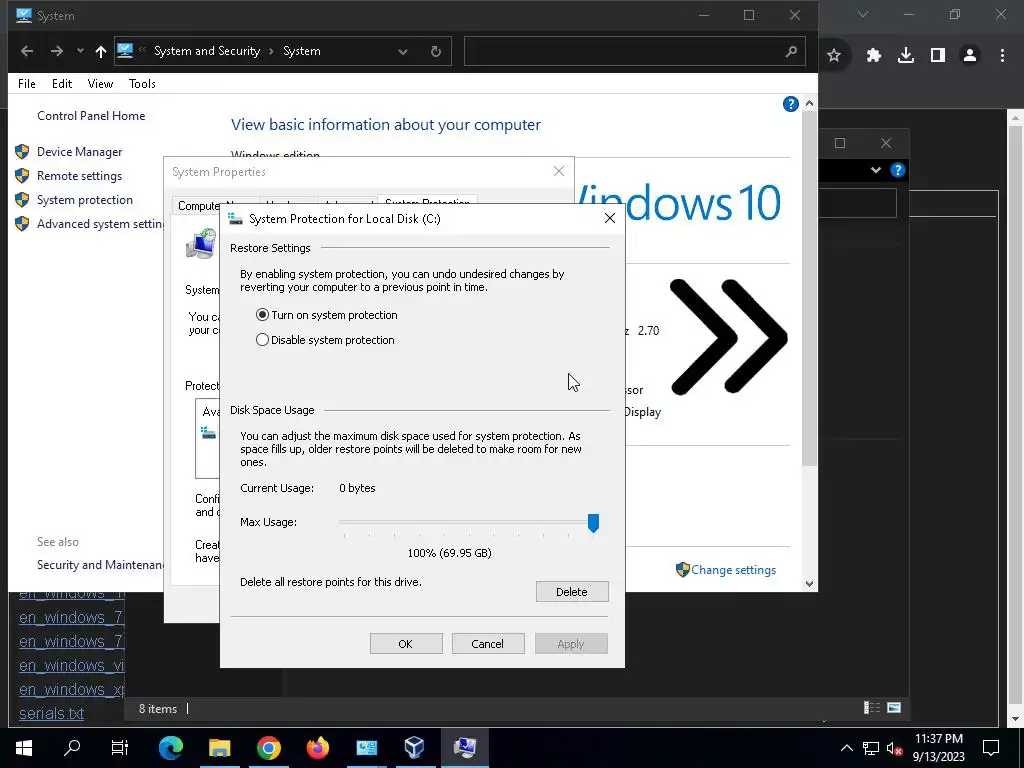The width and height of the screenshot is (1024, 768).
Task: Open Task View on taskbar
Action: coord(120,748)
